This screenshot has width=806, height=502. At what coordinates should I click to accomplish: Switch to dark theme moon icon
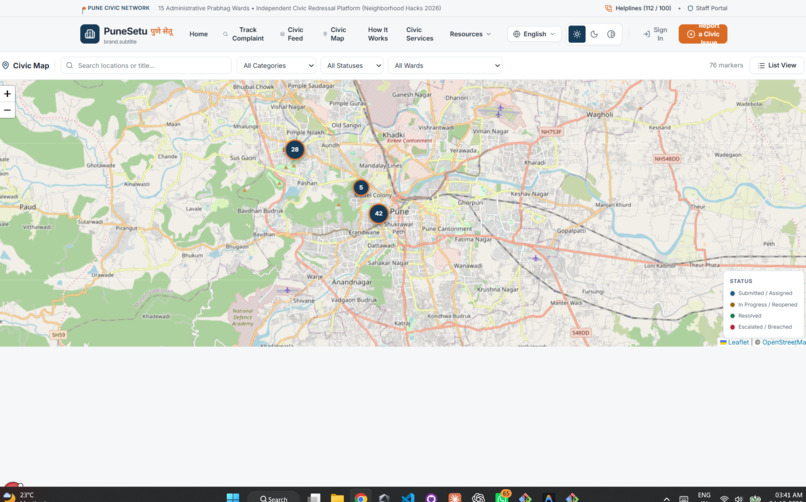[x=594, y=34]
